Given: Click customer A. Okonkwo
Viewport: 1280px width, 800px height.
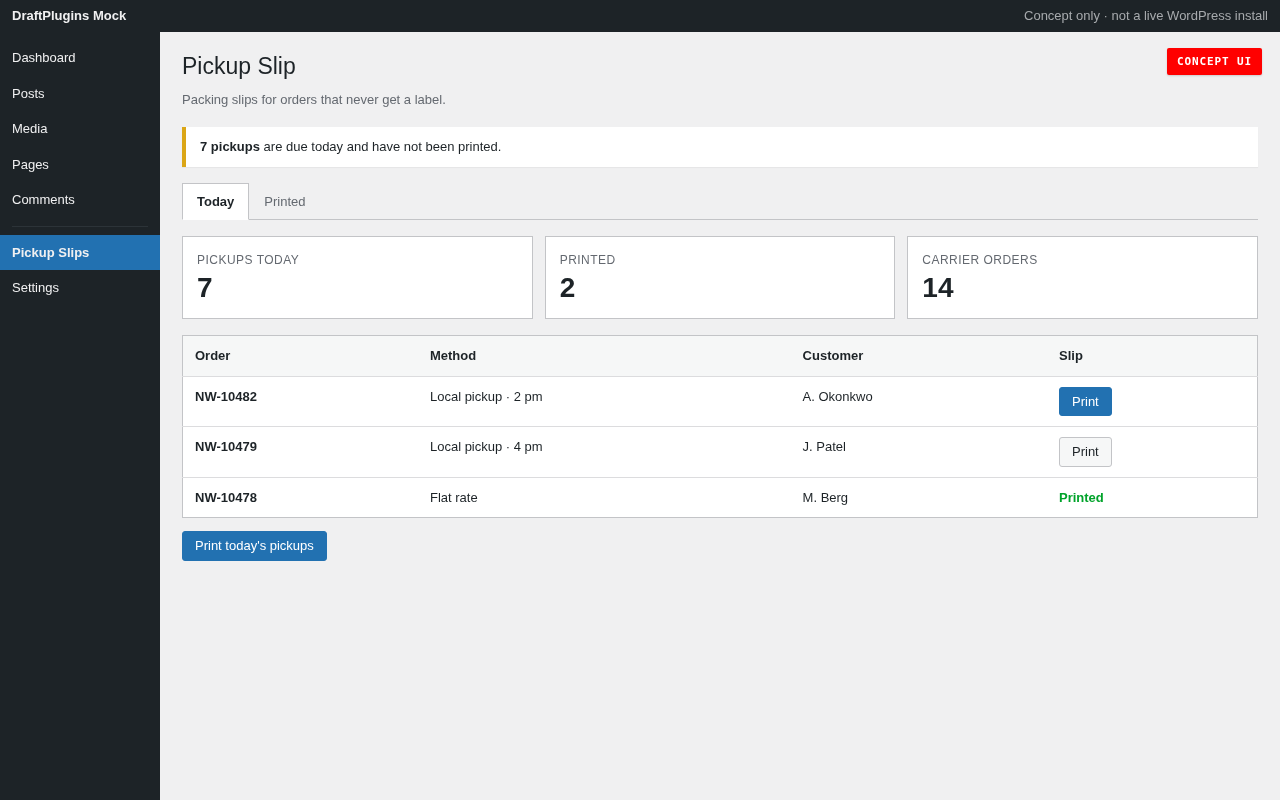Looking at the screenshot, I should point(837,397).
